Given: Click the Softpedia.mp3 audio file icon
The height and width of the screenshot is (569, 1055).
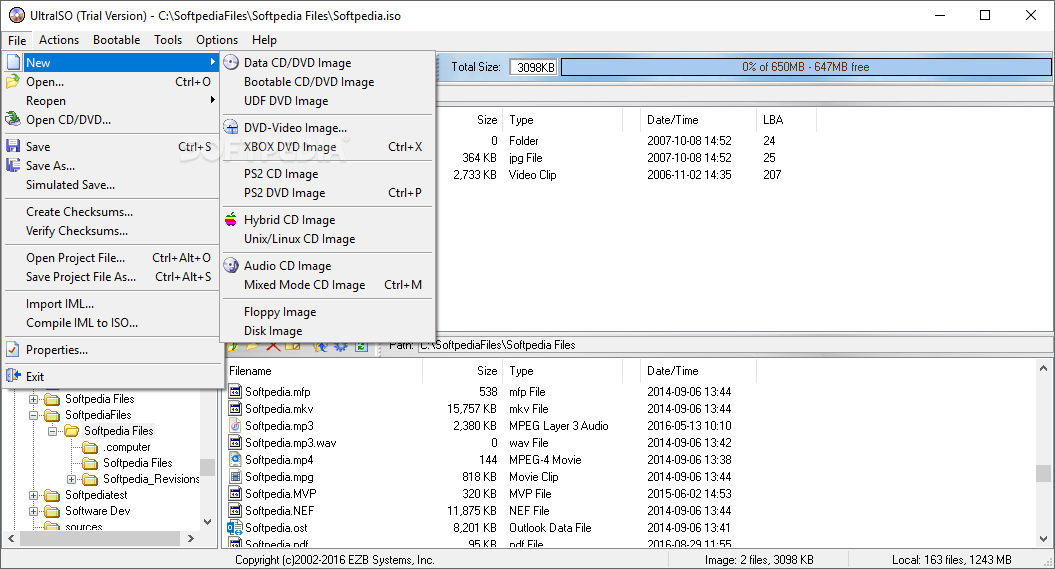Looking at the screenshot, I should [x=235, y=426].
